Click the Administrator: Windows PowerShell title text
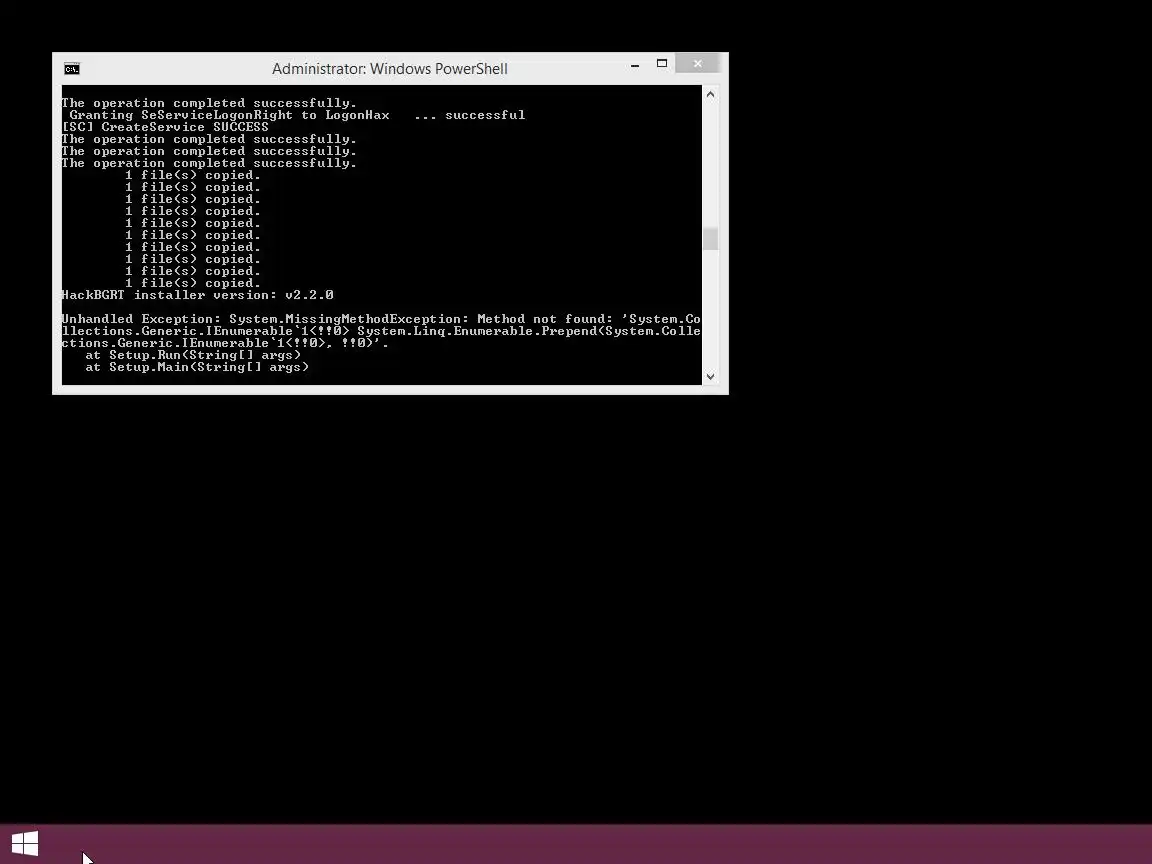This screenshot has height=864, width=1152. [x=389, y=68]
